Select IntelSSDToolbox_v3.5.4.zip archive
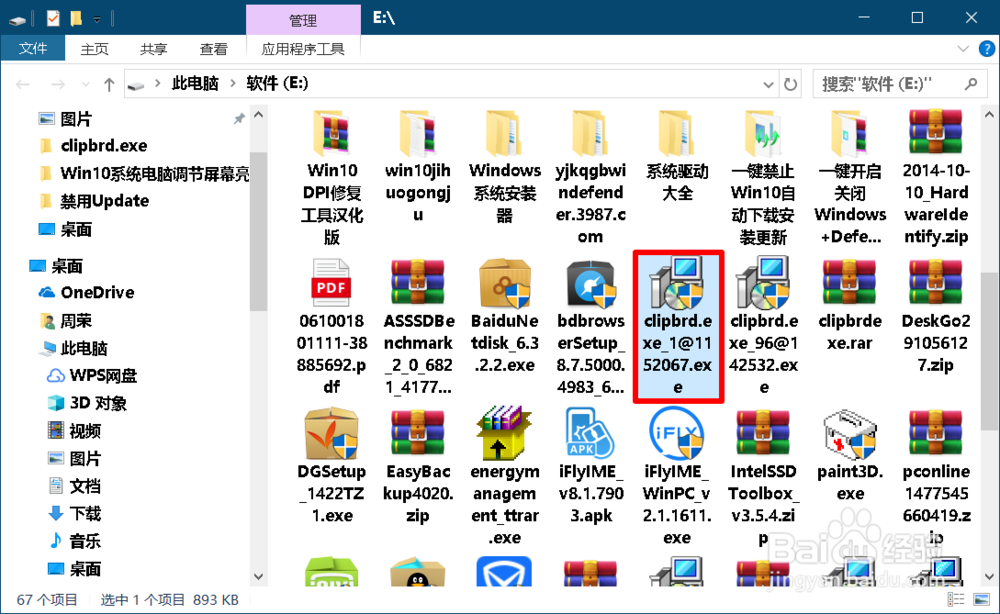This screenshot has height=614, width=1000. [763, 477]
